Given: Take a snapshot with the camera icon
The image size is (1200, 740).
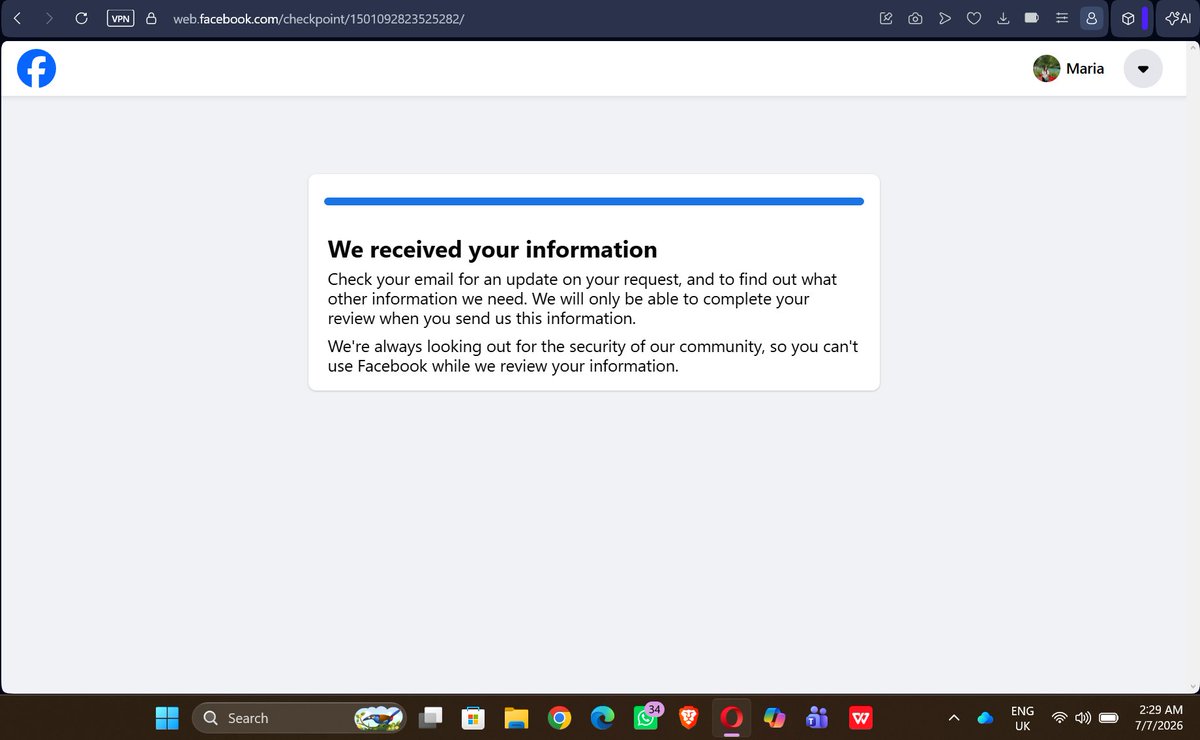Looking at the screenshot, I should (x=915, y=18).
